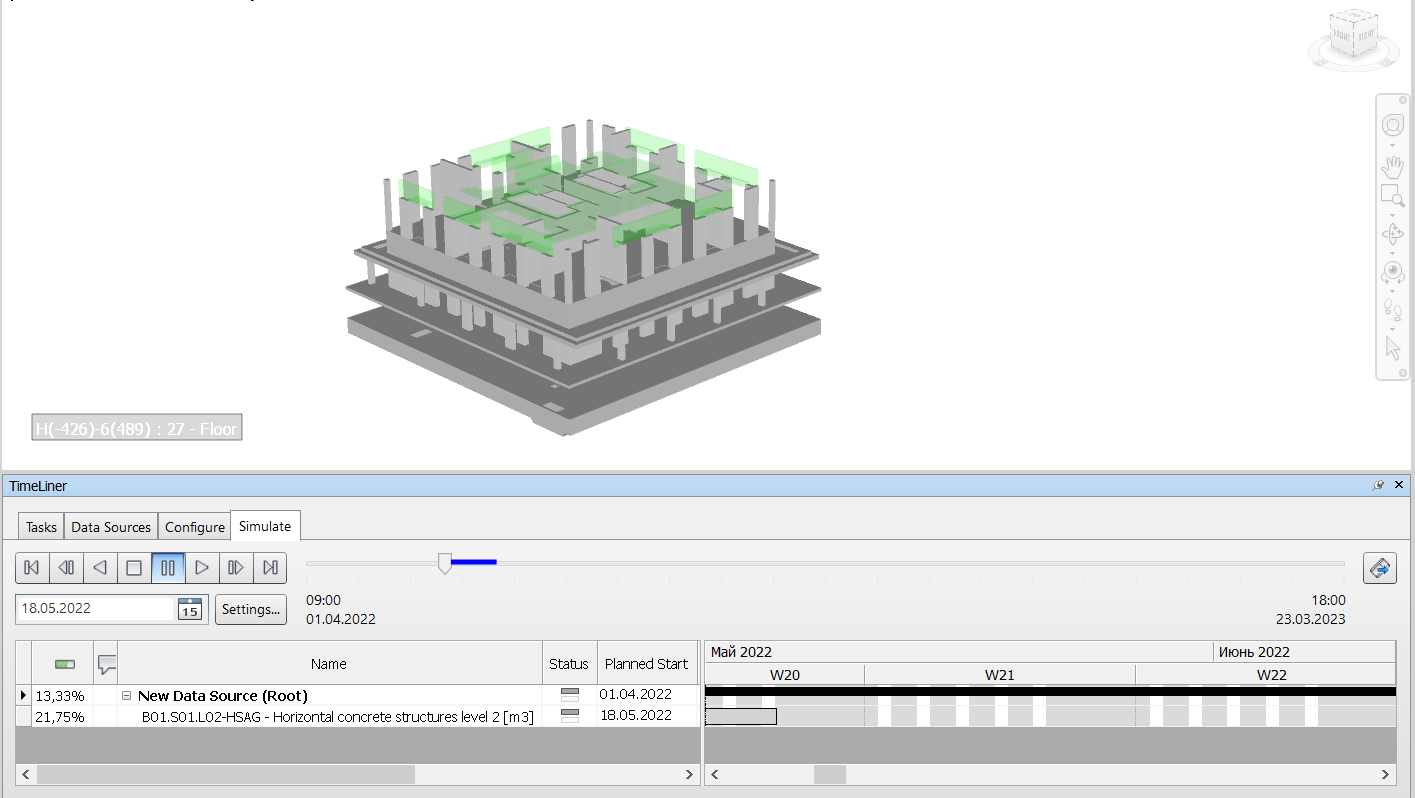This screenshot has width=1415, height=798.
Task: Click the Planned Start column header
Action: [x=646, y=664]
